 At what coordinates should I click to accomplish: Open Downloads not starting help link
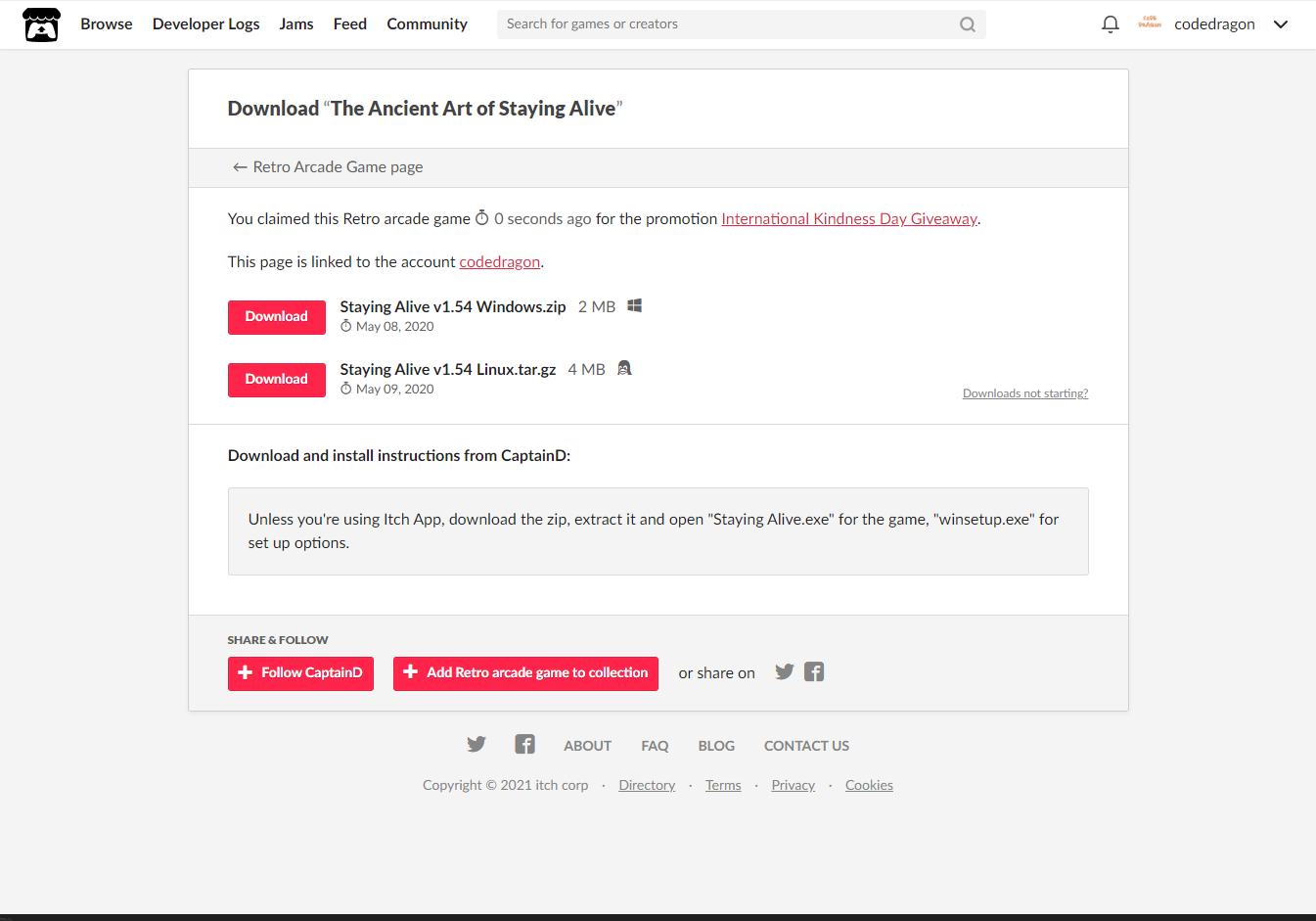coord(1025,393)
